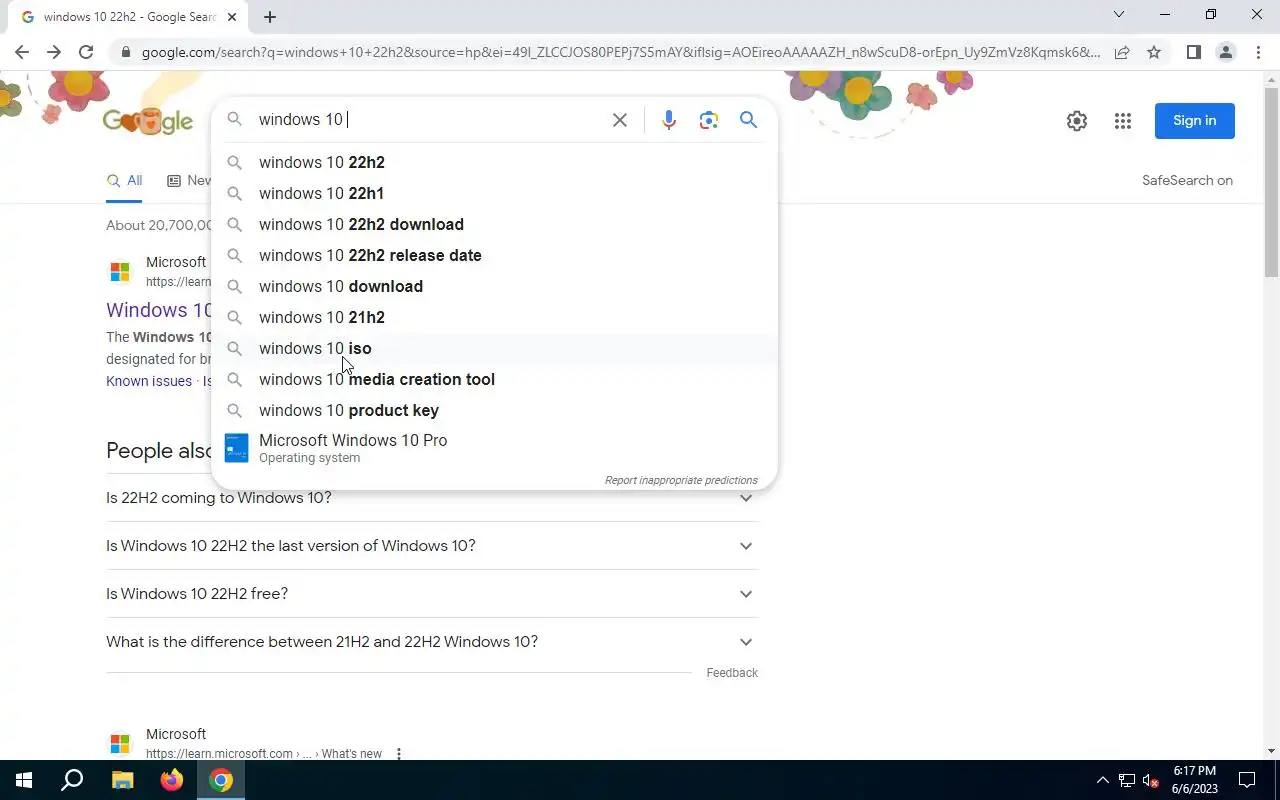Open the Chrome profile avatar icon
The width and height of the screenshot is (1280, 800).
click(1226, 52)
